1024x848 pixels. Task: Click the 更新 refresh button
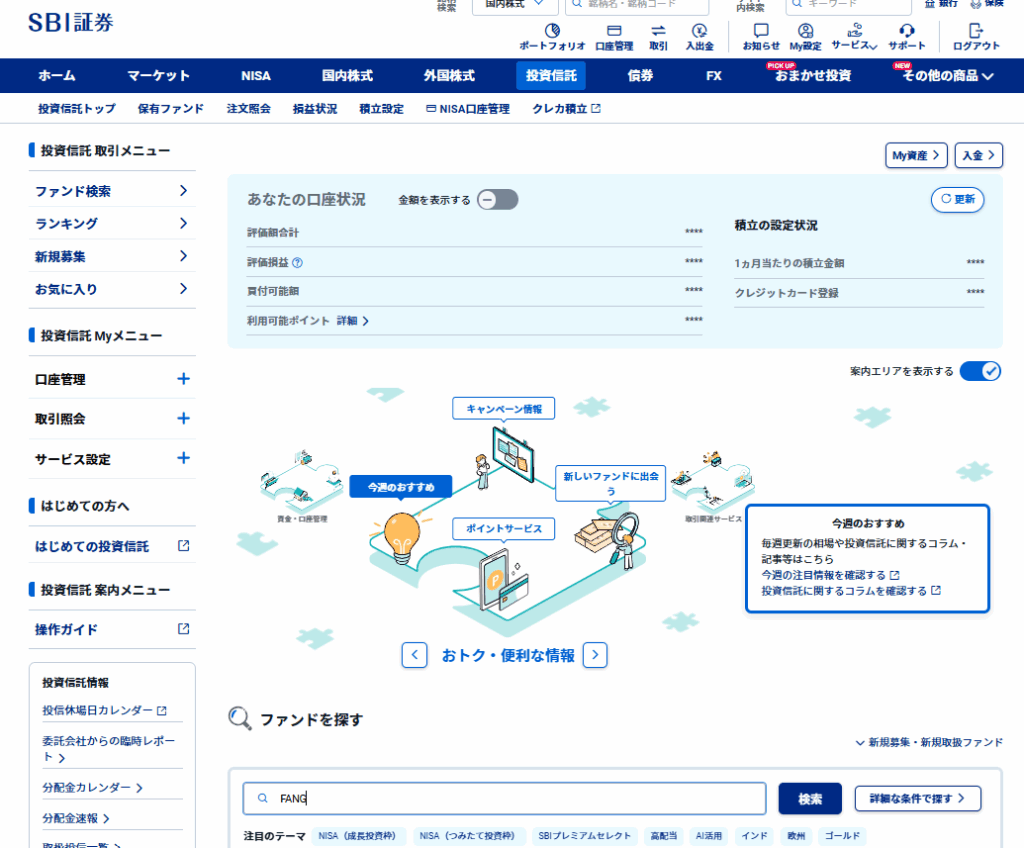957,199
